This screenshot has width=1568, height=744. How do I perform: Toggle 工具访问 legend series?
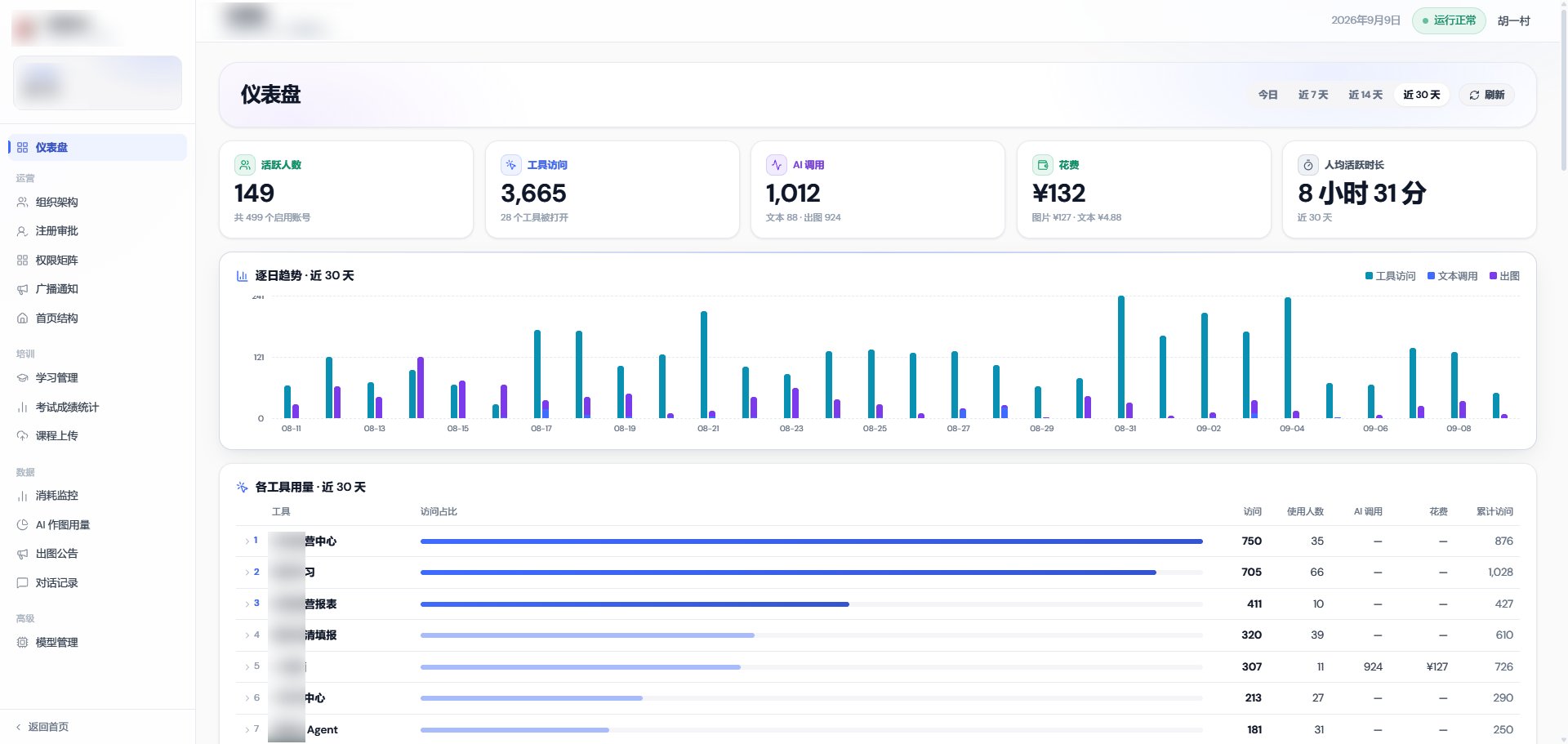point(1390,276)
